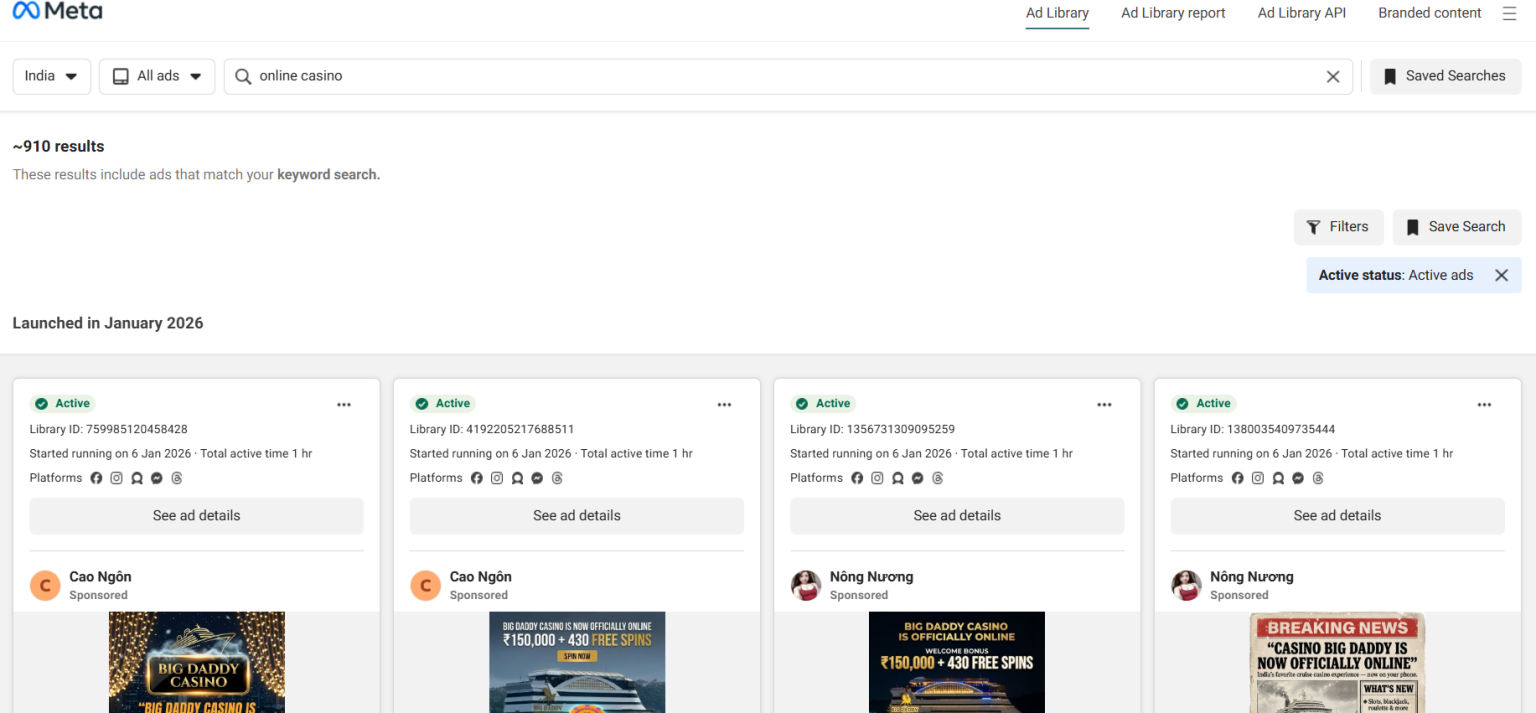Click the Audience Network icon on fourth ad
Screen dimensions: 1536x713
point(1278,478)
